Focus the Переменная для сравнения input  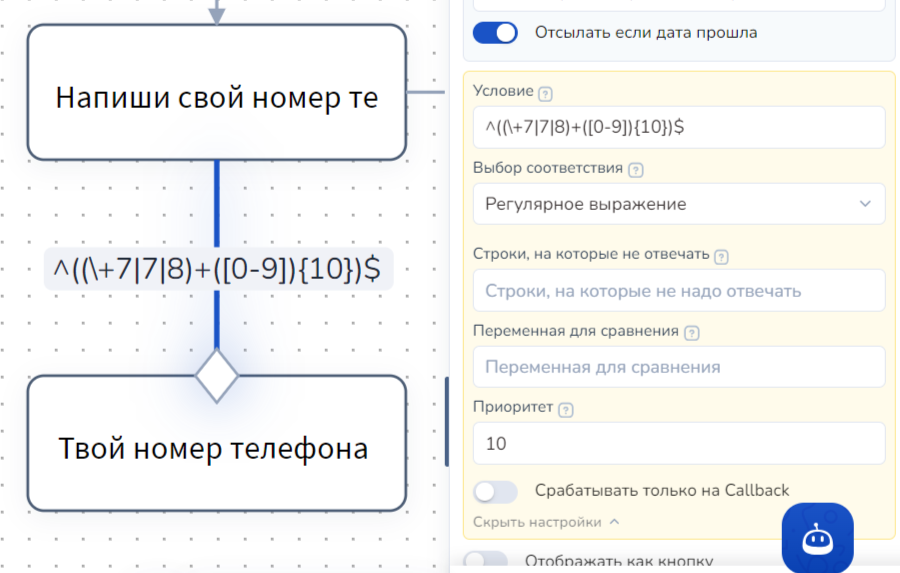[x=678, y=367]
